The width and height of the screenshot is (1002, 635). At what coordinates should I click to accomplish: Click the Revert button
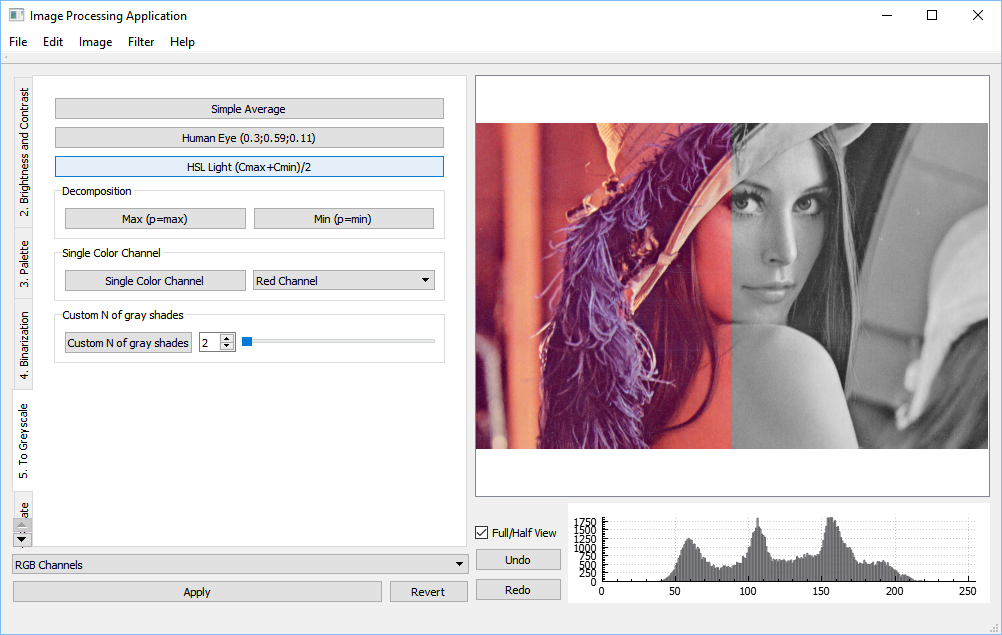point(428,592)
